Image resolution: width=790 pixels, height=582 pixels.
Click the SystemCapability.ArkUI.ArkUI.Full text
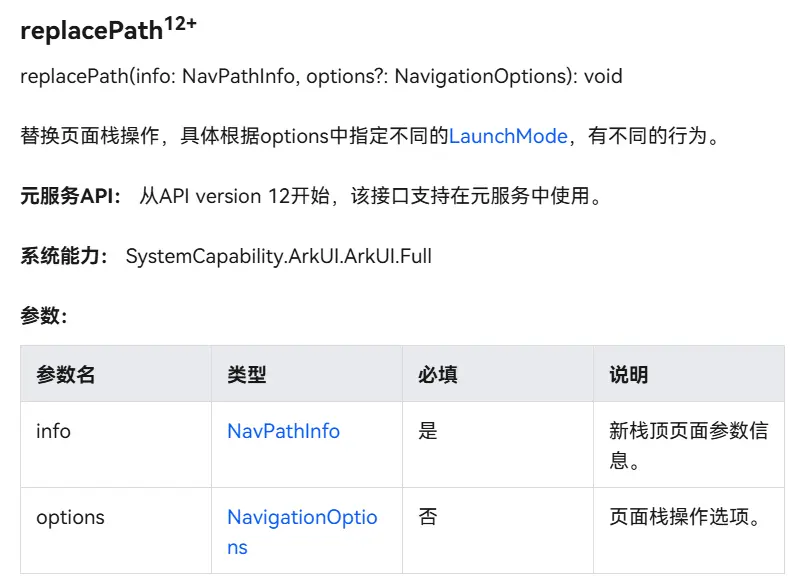click(278, 256)
